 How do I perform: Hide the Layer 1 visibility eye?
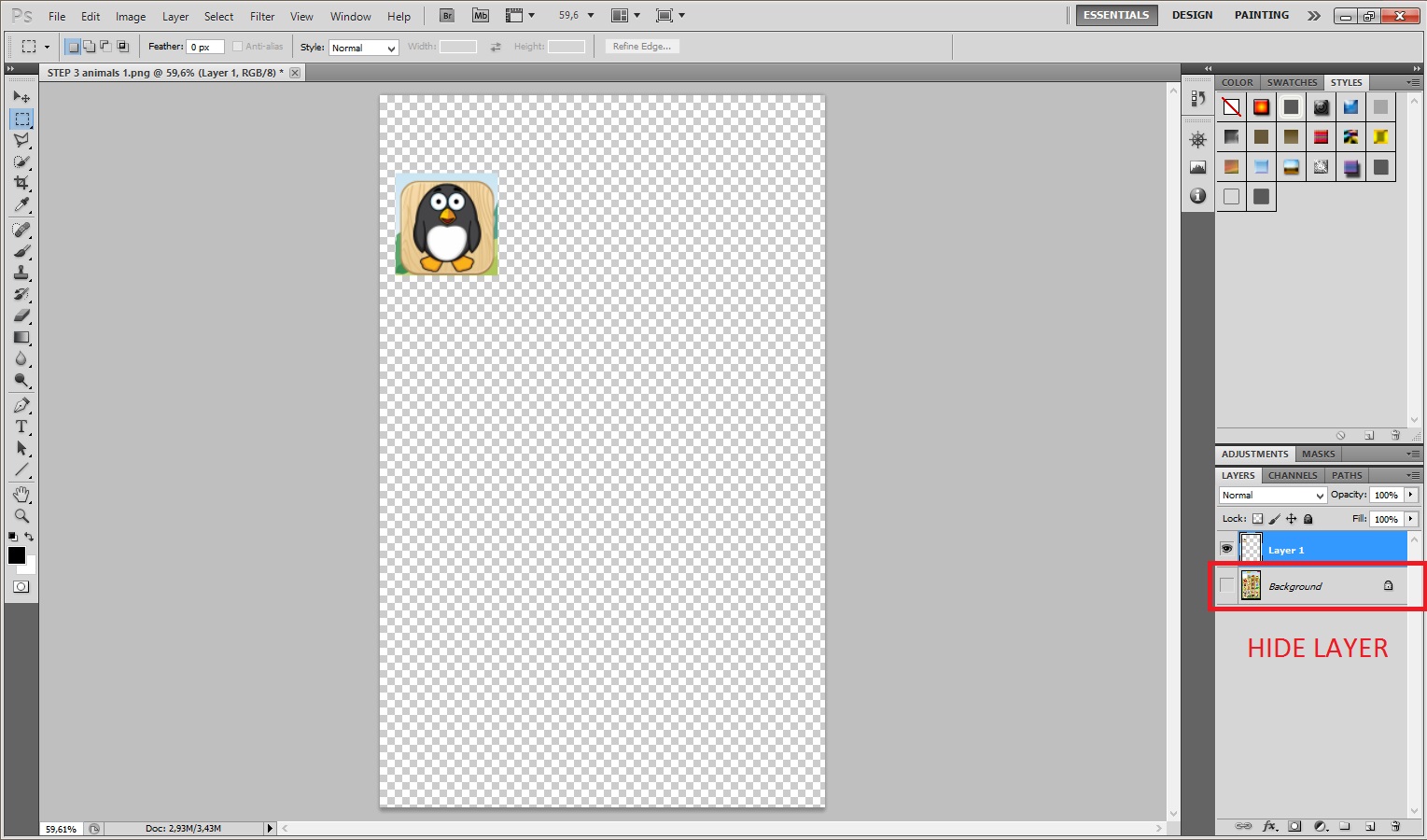click(x=1227, y=548)
